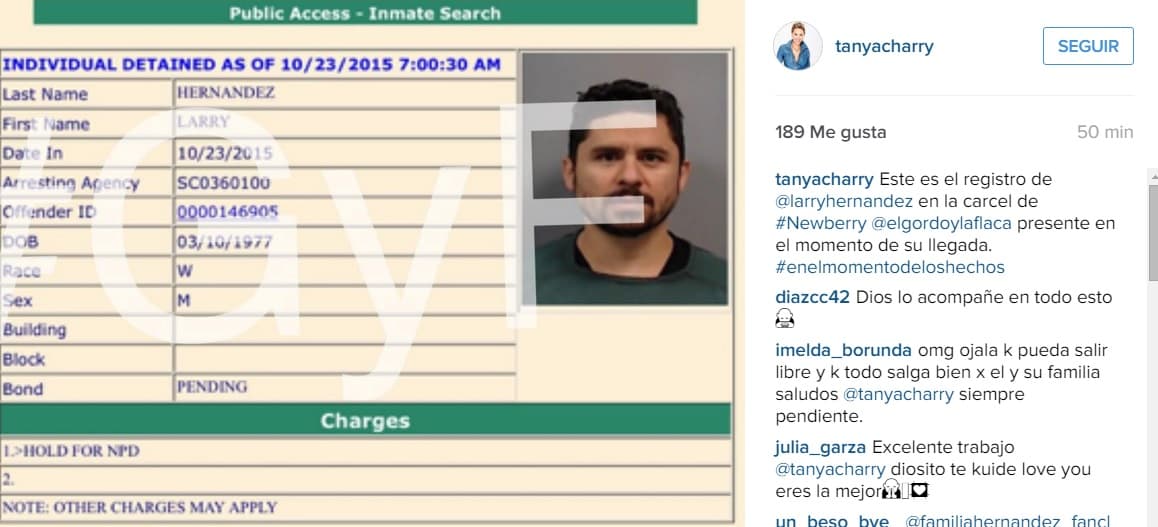Click the Offender ID 0000146905 link
Image resolution: width=1158 pixels, height=527 pixels.
point(227,213)
